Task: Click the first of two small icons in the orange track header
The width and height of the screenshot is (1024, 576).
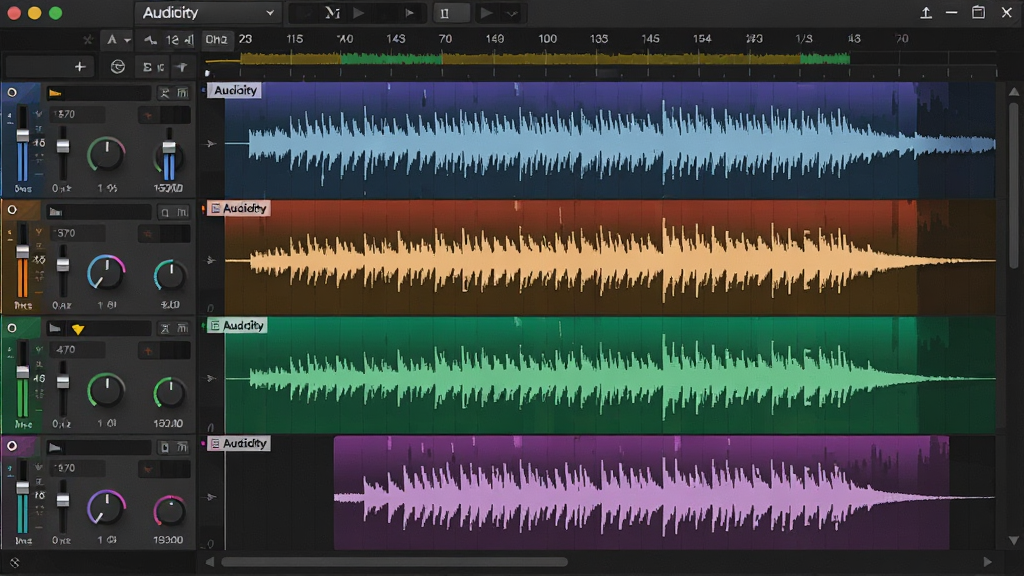Action: [165, 212]
